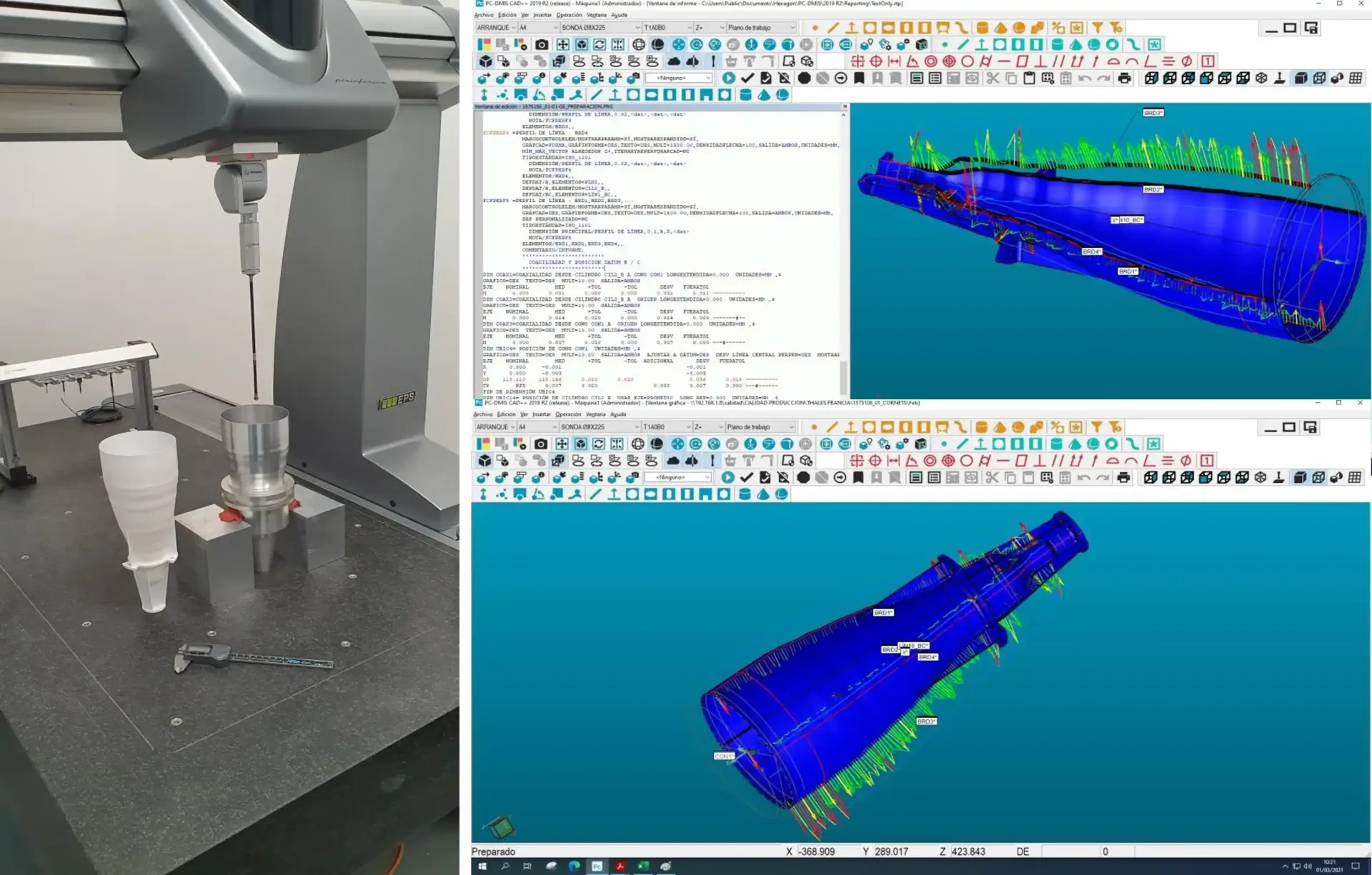Select the Cut (scissors) icon in the toolbar
This screenshot has height=875, width=1372.
pyautogui.click(x=993, y=79)
